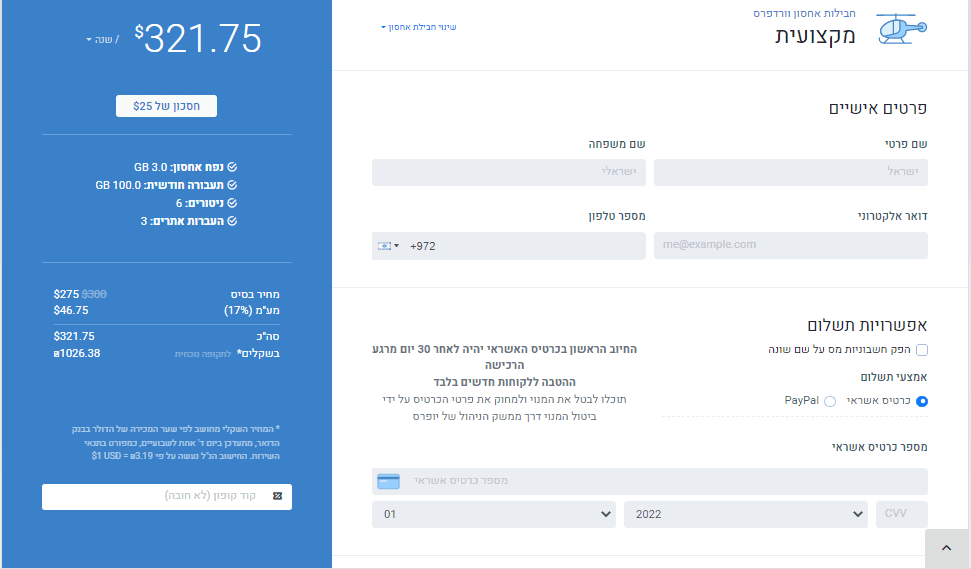Click the checkmark icon next to ניטורים

tap(232, 203)
